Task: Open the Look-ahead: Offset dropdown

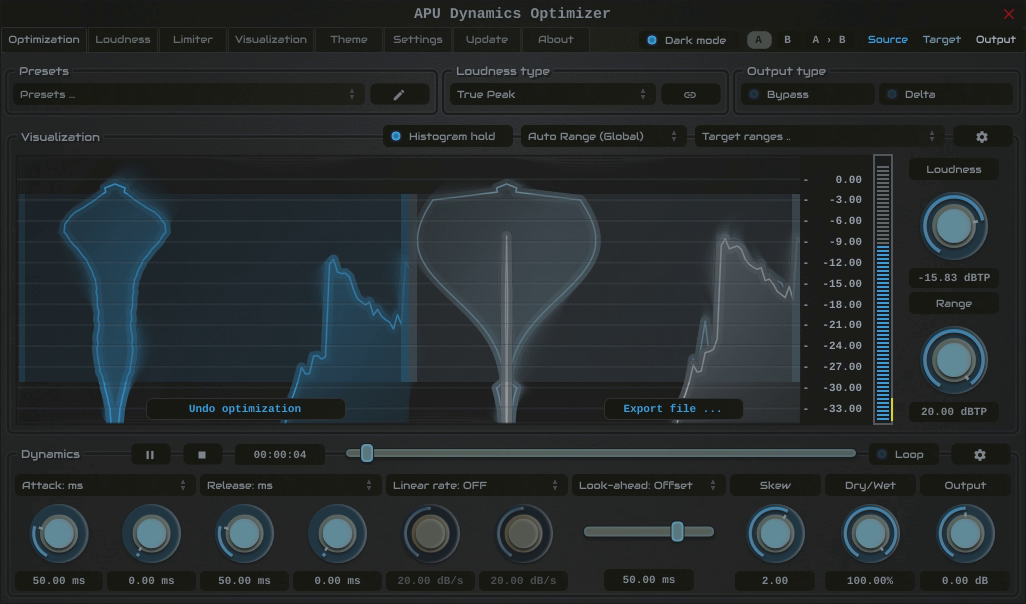Action: click(x=648, y=486)
